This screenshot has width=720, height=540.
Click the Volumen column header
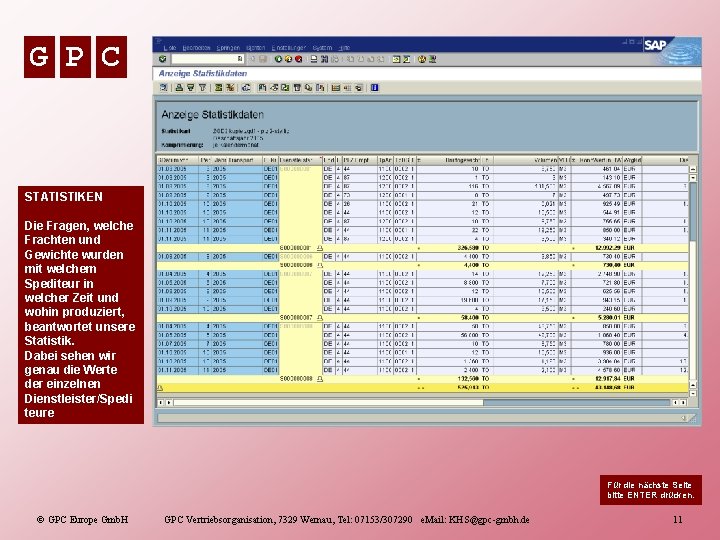(526, 160)
